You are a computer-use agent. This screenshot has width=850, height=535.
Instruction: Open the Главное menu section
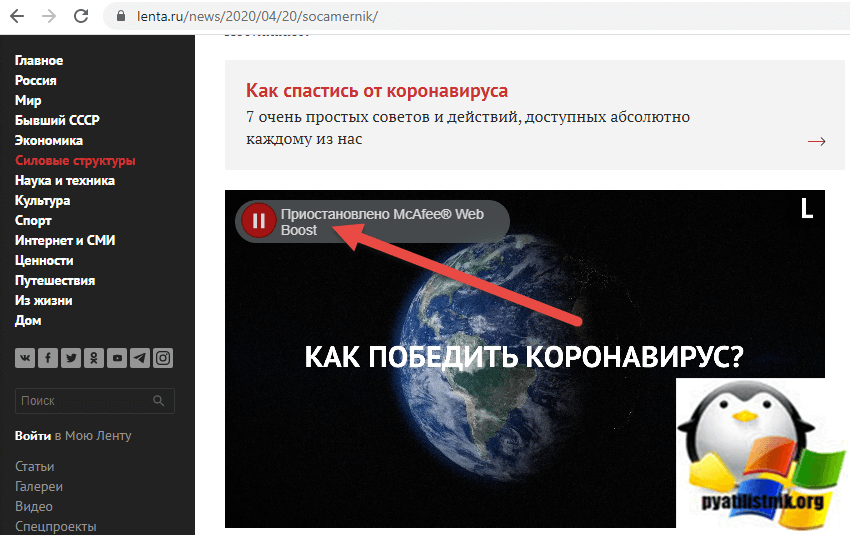pos(39,61)
